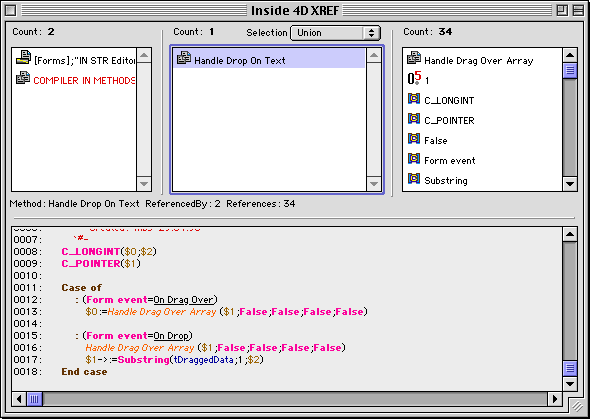Click the zoom box in title bar
The width and height of the screenshot is (590, 419).
tap(562, 10)
